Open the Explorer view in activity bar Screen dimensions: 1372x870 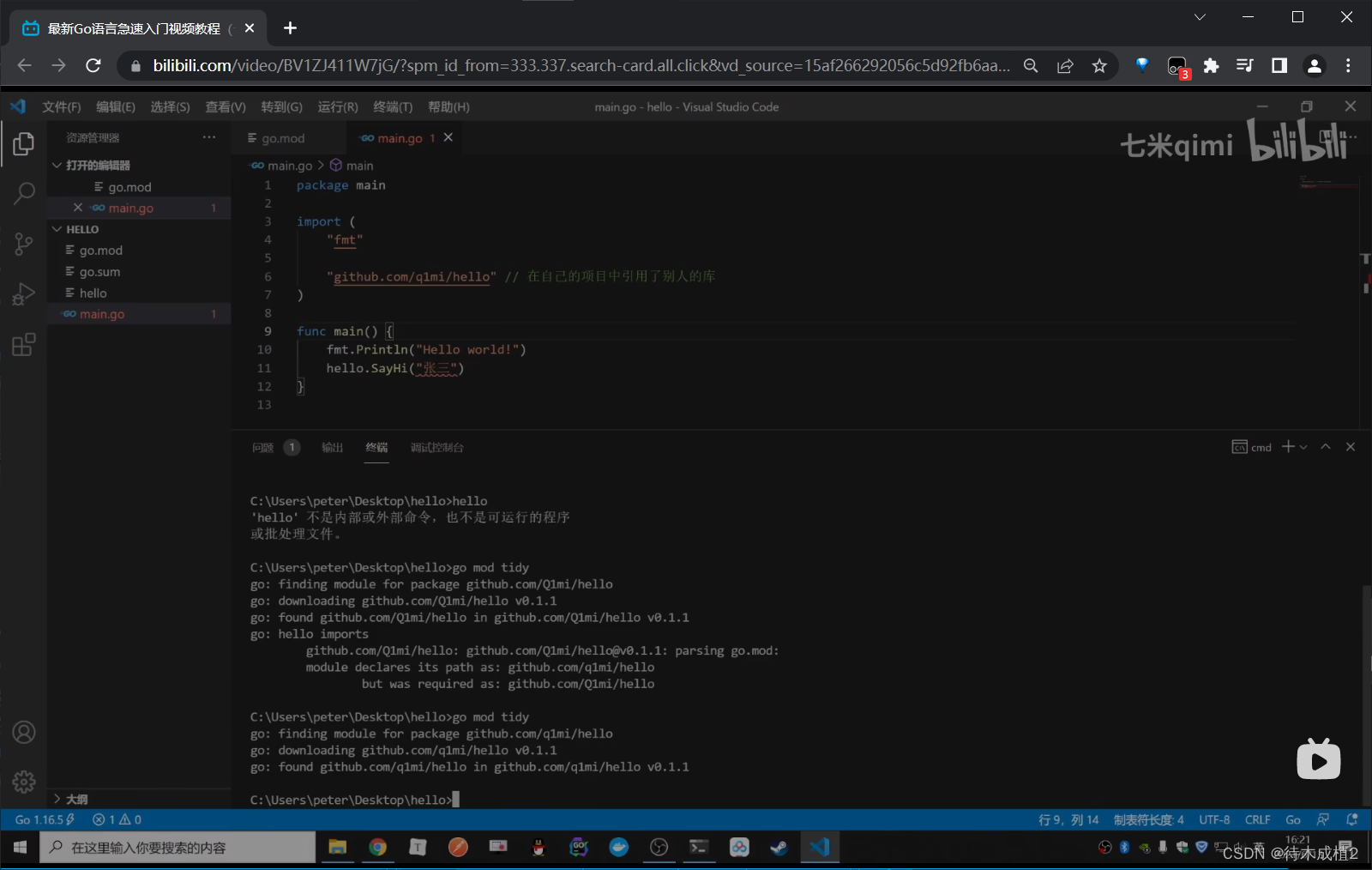[x=23, y=144]
